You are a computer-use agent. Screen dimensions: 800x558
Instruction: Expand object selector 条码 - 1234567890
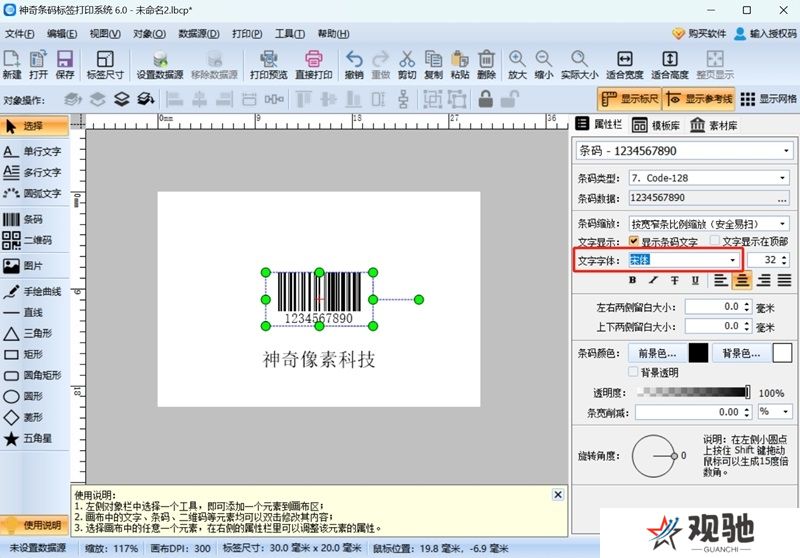click(786, 151)
